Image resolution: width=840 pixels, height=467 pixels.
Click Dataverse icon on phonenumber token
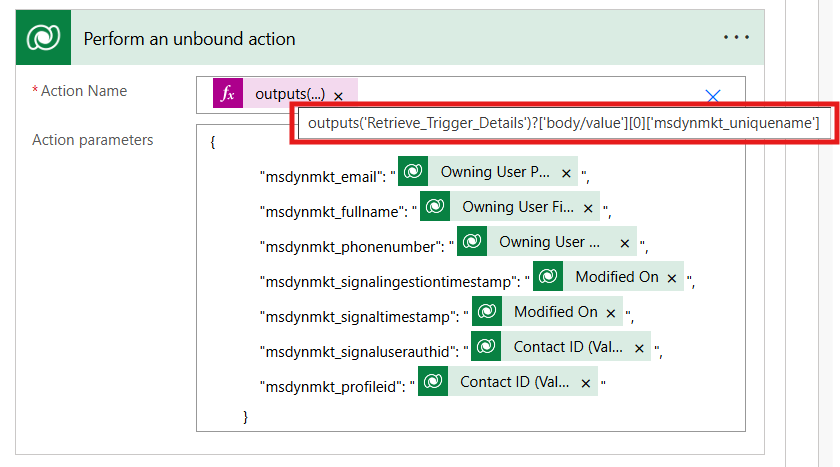473,242
